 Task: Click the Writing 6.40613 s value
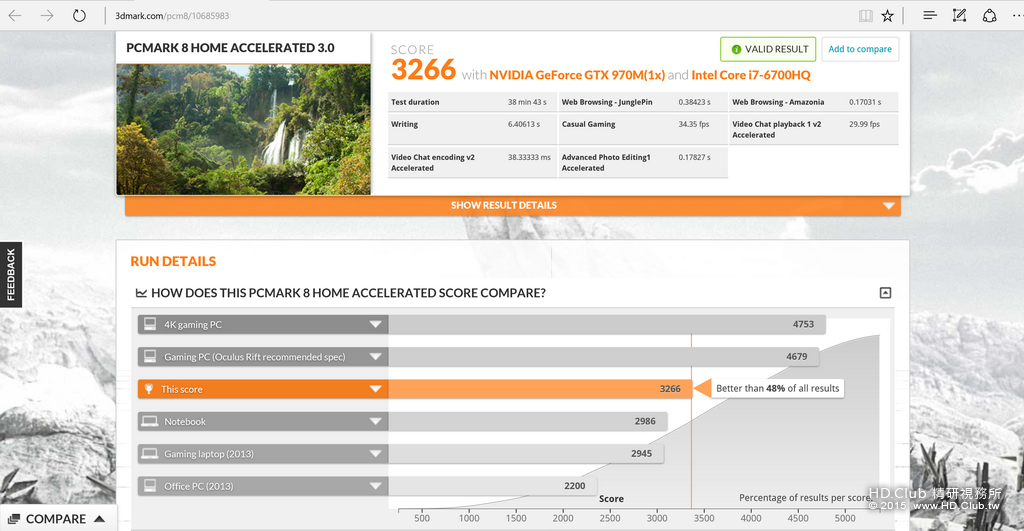tap(524, 124)
